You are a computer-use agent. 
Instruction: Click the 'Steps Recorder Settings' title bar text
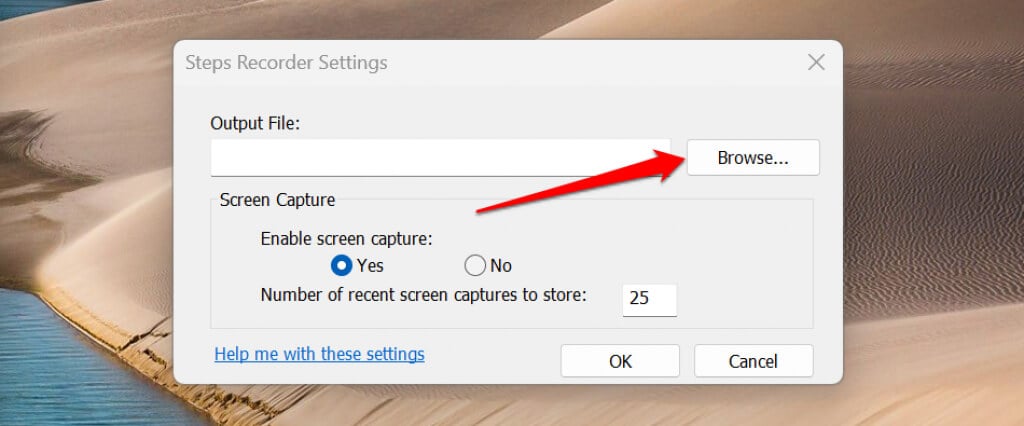coord(286,62)
